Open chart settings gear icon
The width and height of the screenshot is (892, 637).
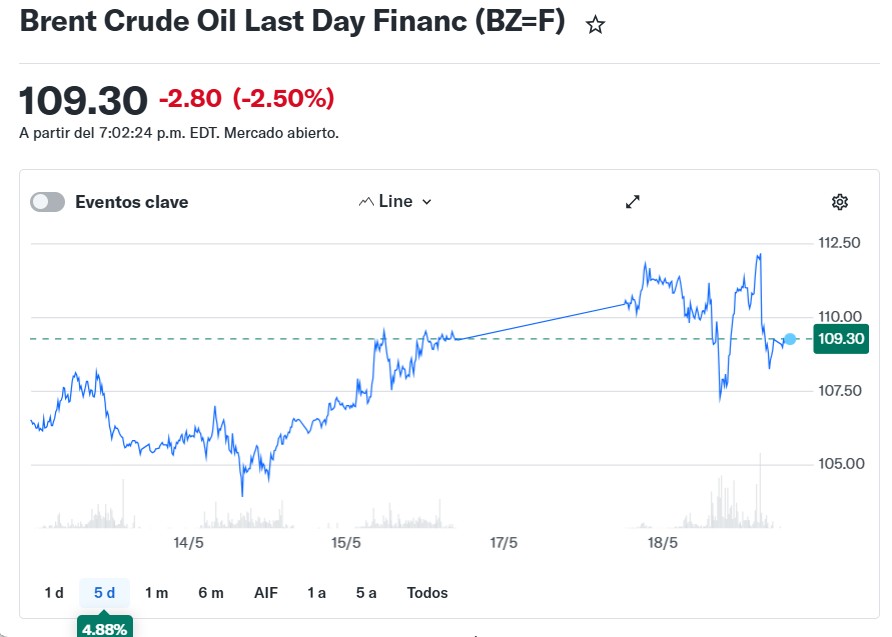pyautogui.click(x=840, y=202)
